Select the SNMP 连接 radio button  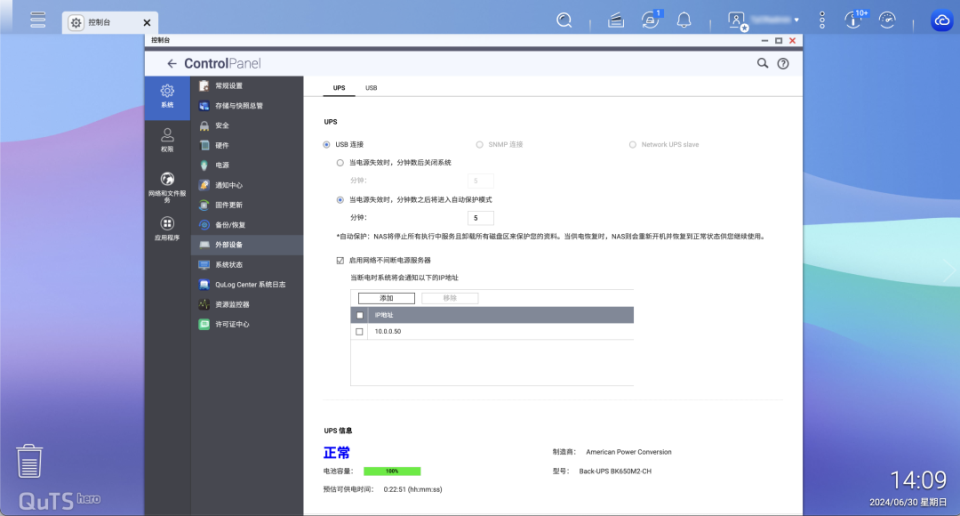click(479, 144)
